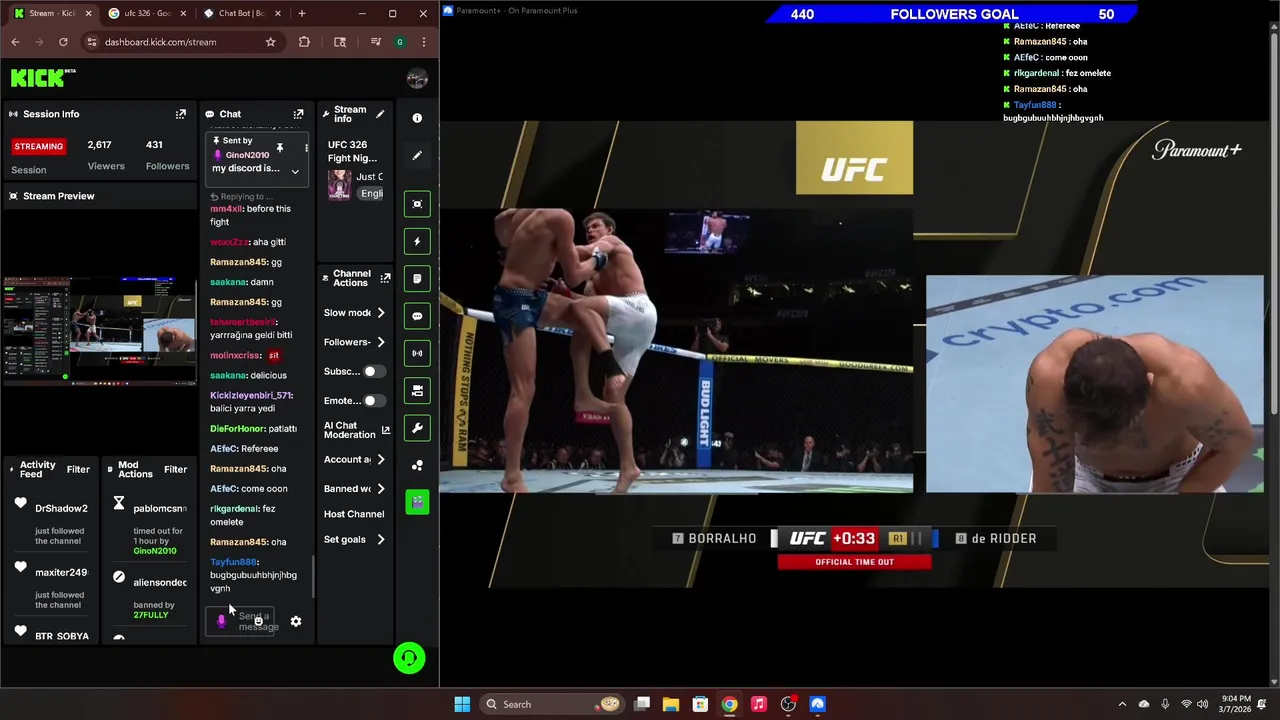Screen dimensions: 1280x720
Task: Expand the Banned words option
Action: click(x=380, y=489)
